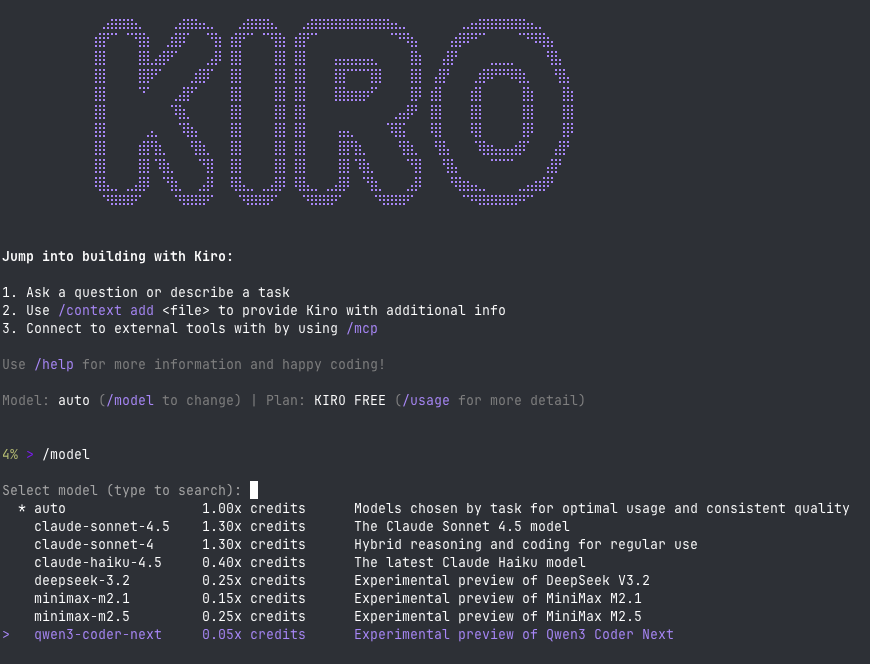870x664 pixels.
Task: Click 'Hybrid reasoning and coding for regular use'
Action: click(525, 545)
